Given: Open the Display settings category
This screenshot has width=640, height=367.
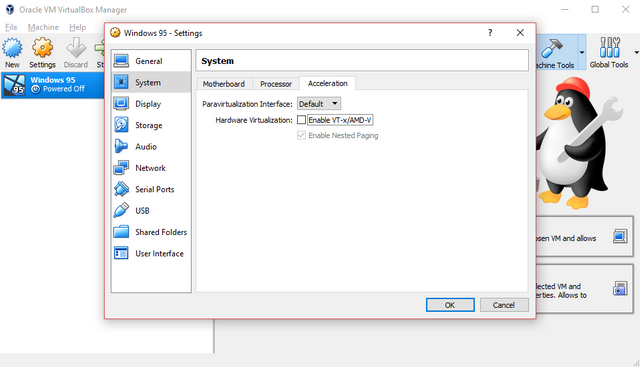Looking at the screenshot, I should 151,104.
